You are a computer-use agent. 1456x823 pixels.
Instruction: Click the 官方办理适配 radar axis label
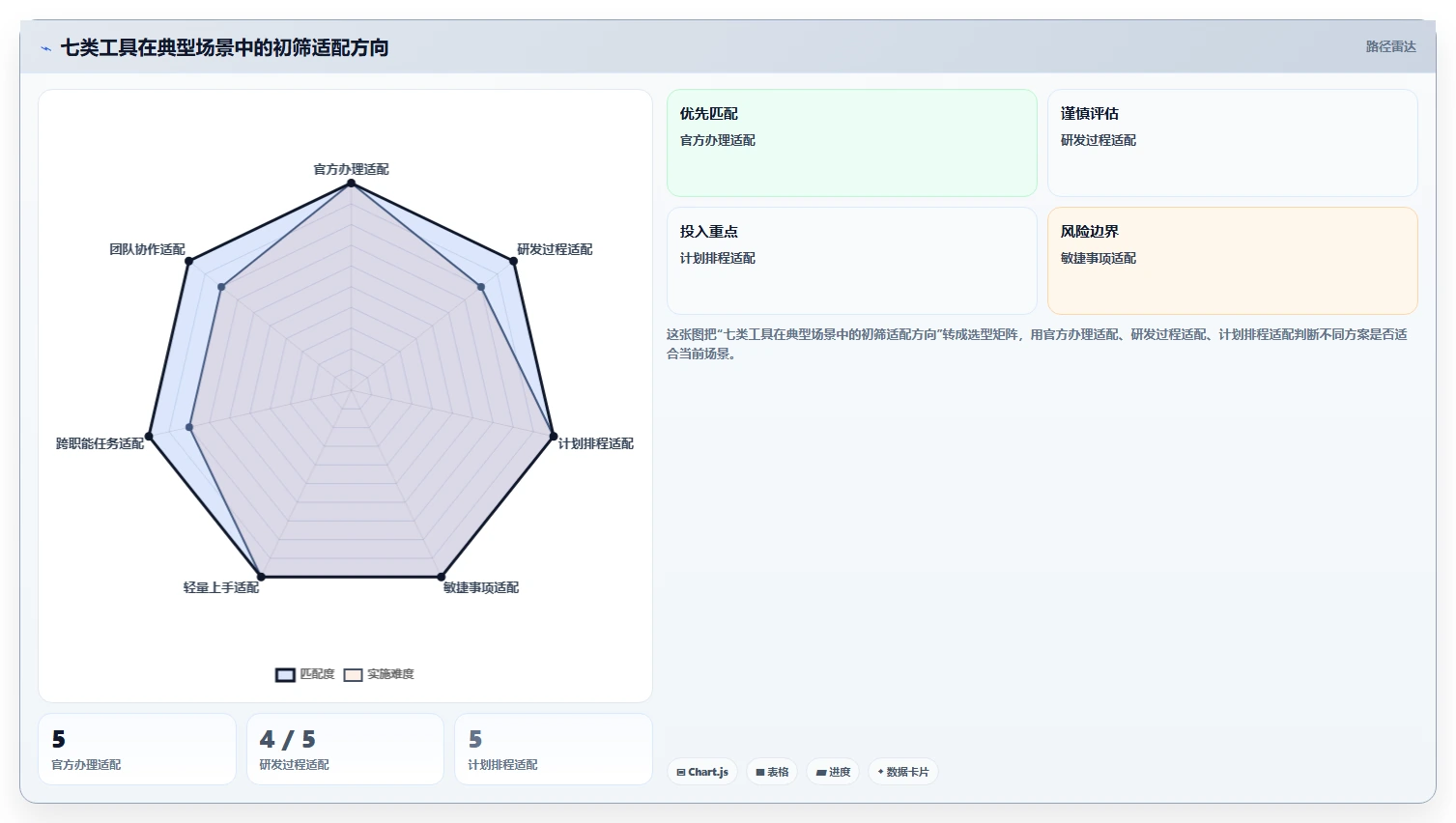coord(351,169)
